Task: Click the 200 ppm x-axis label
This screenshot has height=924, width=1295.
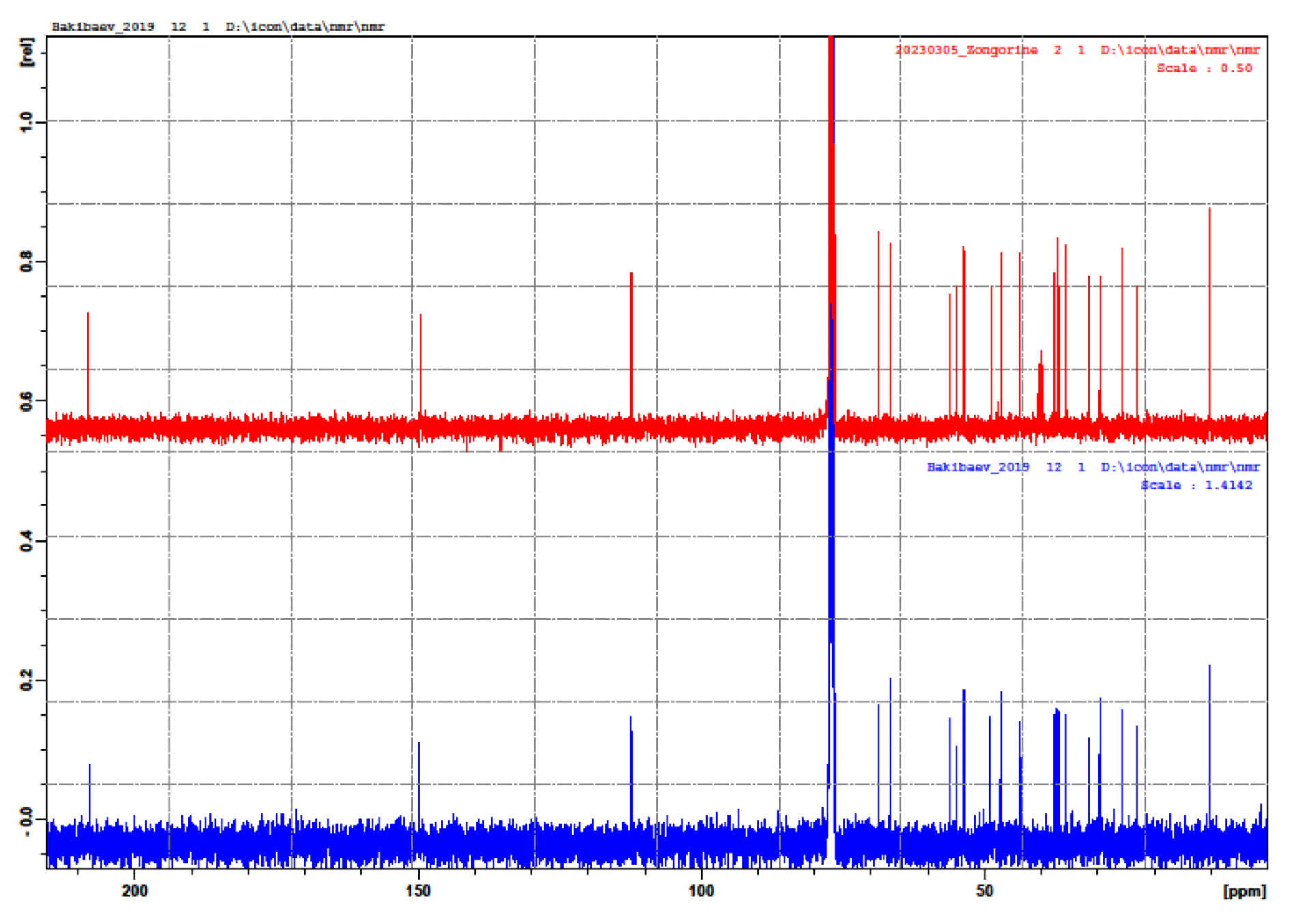Action: point(134,891)
